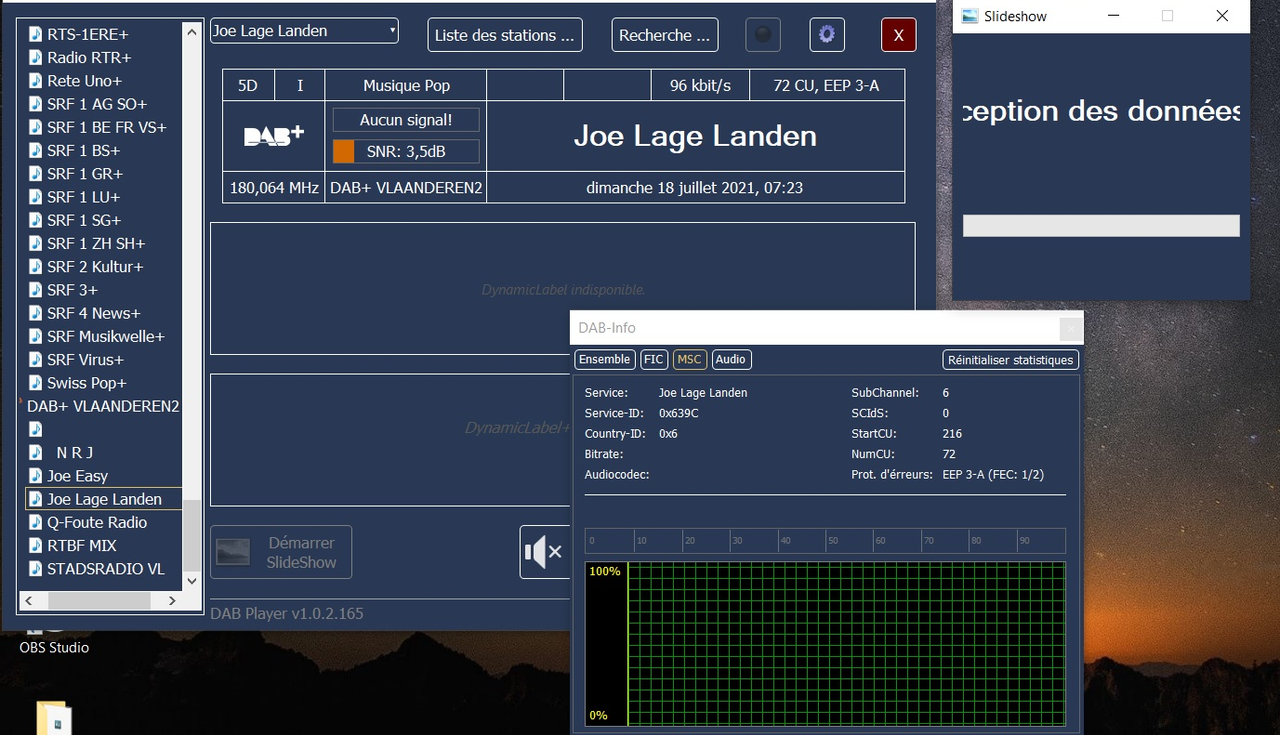Click the music note icon beside STADSRADIO VL
1280x735 pixels.
tap(36, 569)
